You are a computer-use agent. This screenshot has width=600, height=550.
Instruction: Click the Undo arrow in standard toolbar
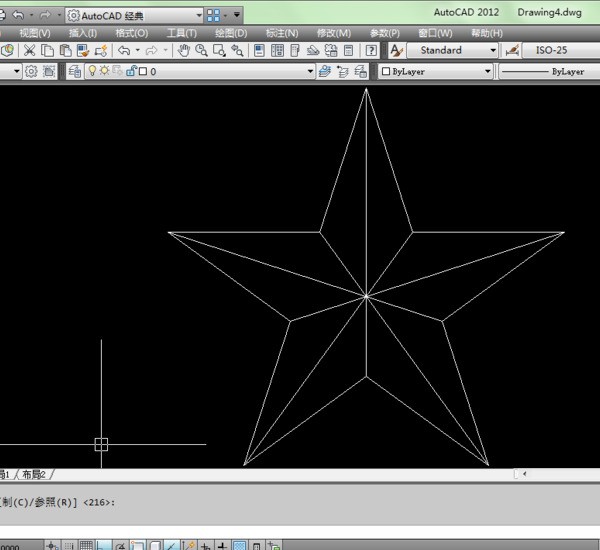(124, 50)
